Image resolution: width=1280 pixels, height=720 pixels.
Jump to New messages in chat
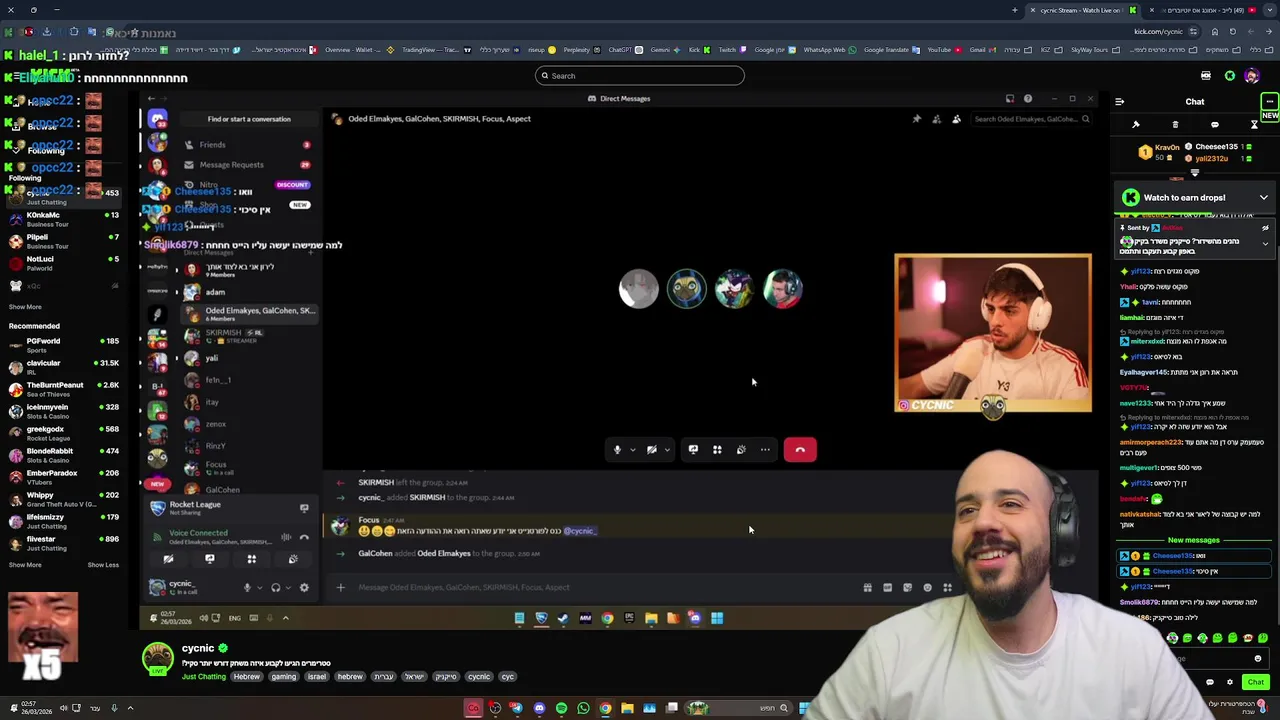point(1193,540)
